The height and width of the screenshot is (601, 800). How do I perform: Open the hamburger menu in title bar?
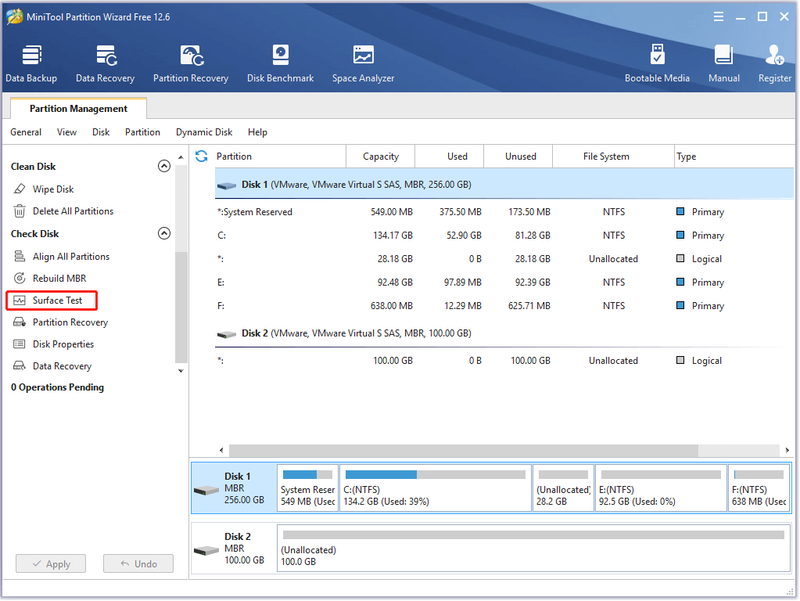tap(718, 17)
